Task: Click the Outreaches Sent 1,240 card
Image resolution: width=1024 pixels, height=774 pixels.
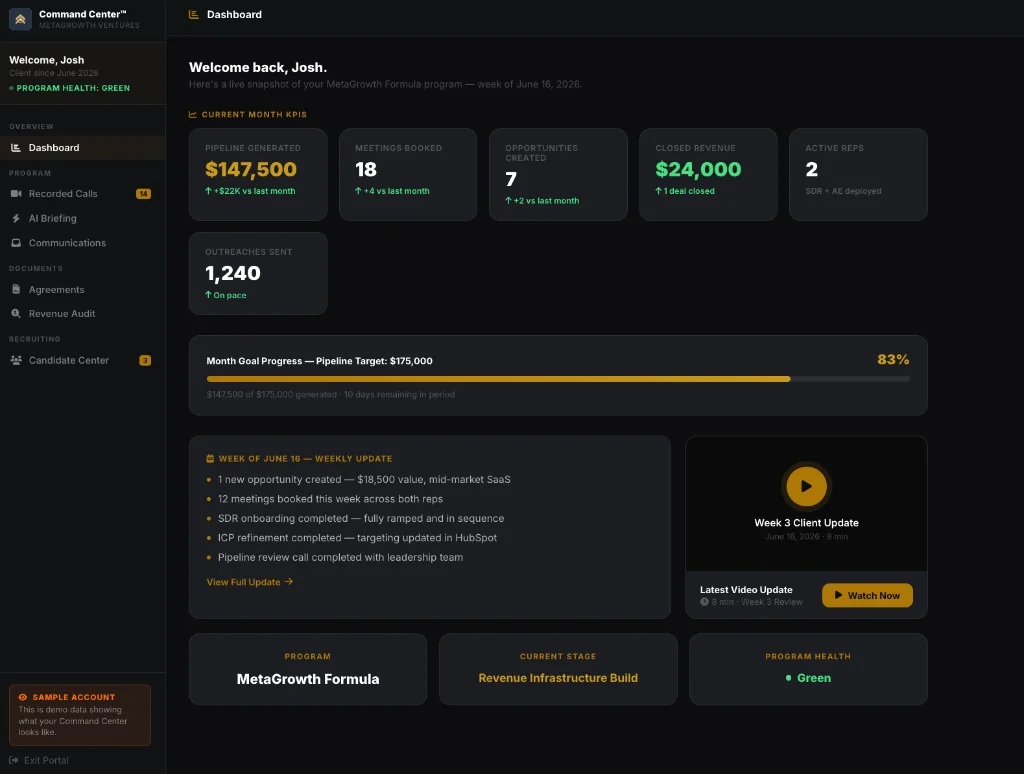Action: point(258,274)
